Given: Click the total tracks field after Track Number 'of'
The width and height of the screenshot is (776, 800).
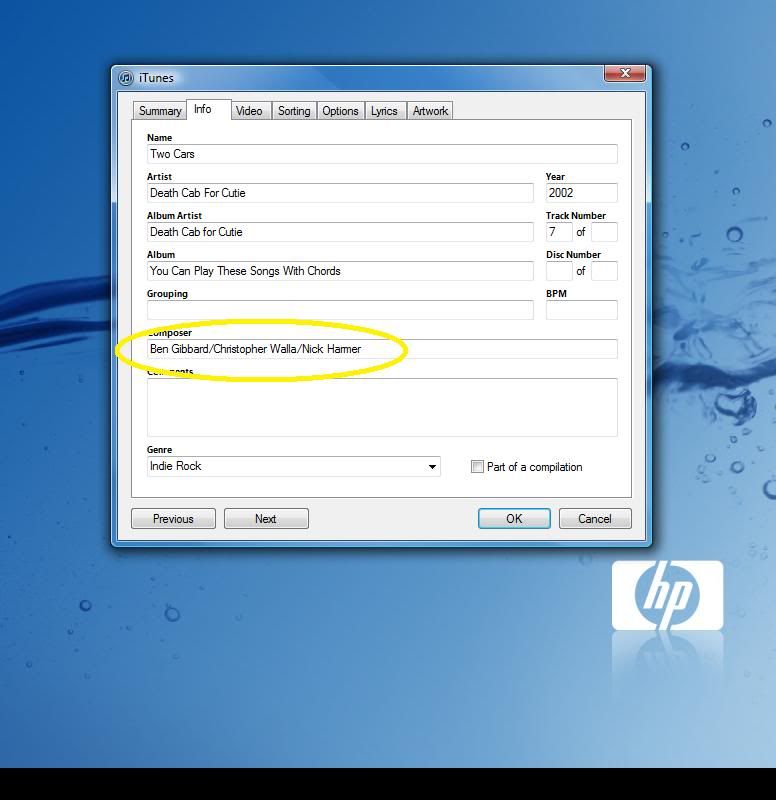Looking at the screenshot, I should pyautogui.click(x=605, y=232).
